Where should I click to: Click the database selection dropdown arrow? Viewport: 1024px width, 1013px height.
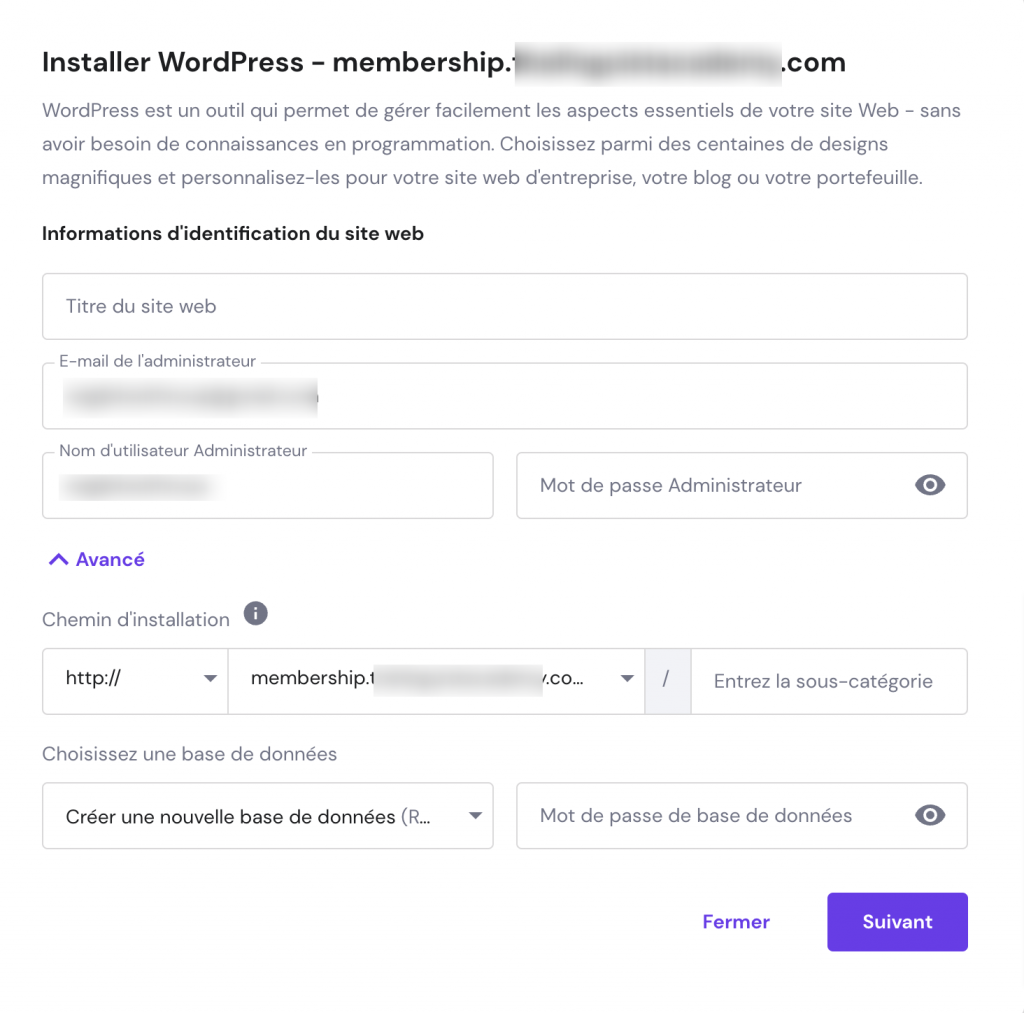(x=475, y=815)
